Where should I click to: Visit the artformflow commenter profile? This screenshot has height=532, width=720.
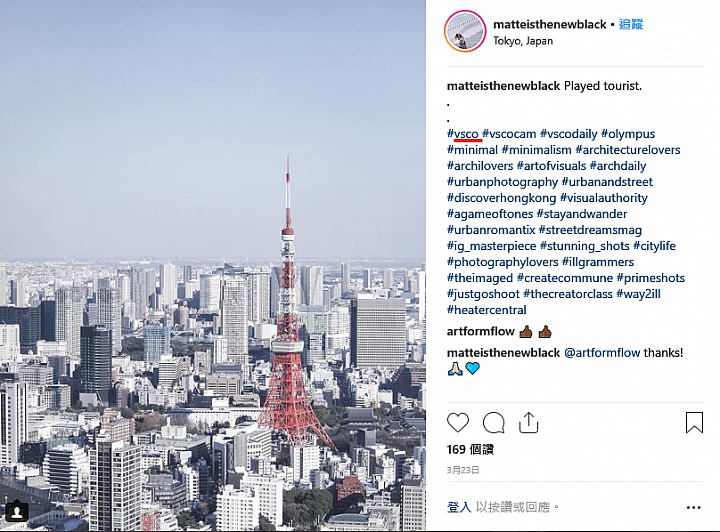[481, 331]
